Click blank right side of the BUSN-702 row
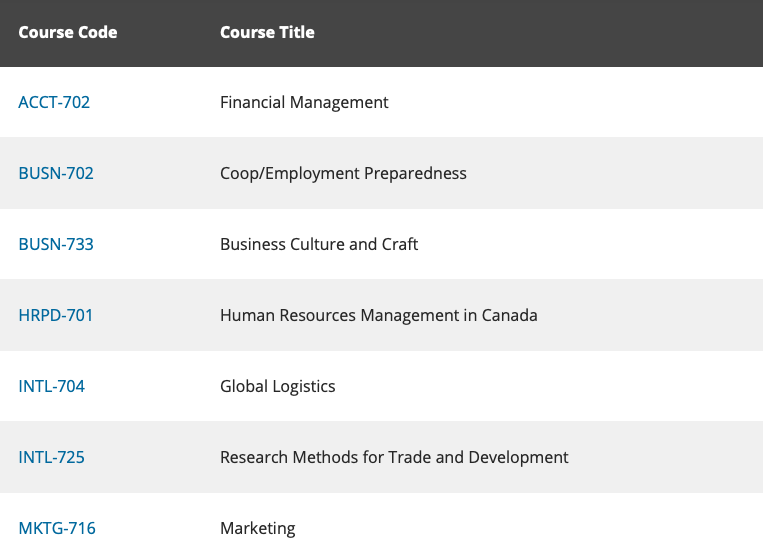763x558 pixels. [x=640, y=173]
